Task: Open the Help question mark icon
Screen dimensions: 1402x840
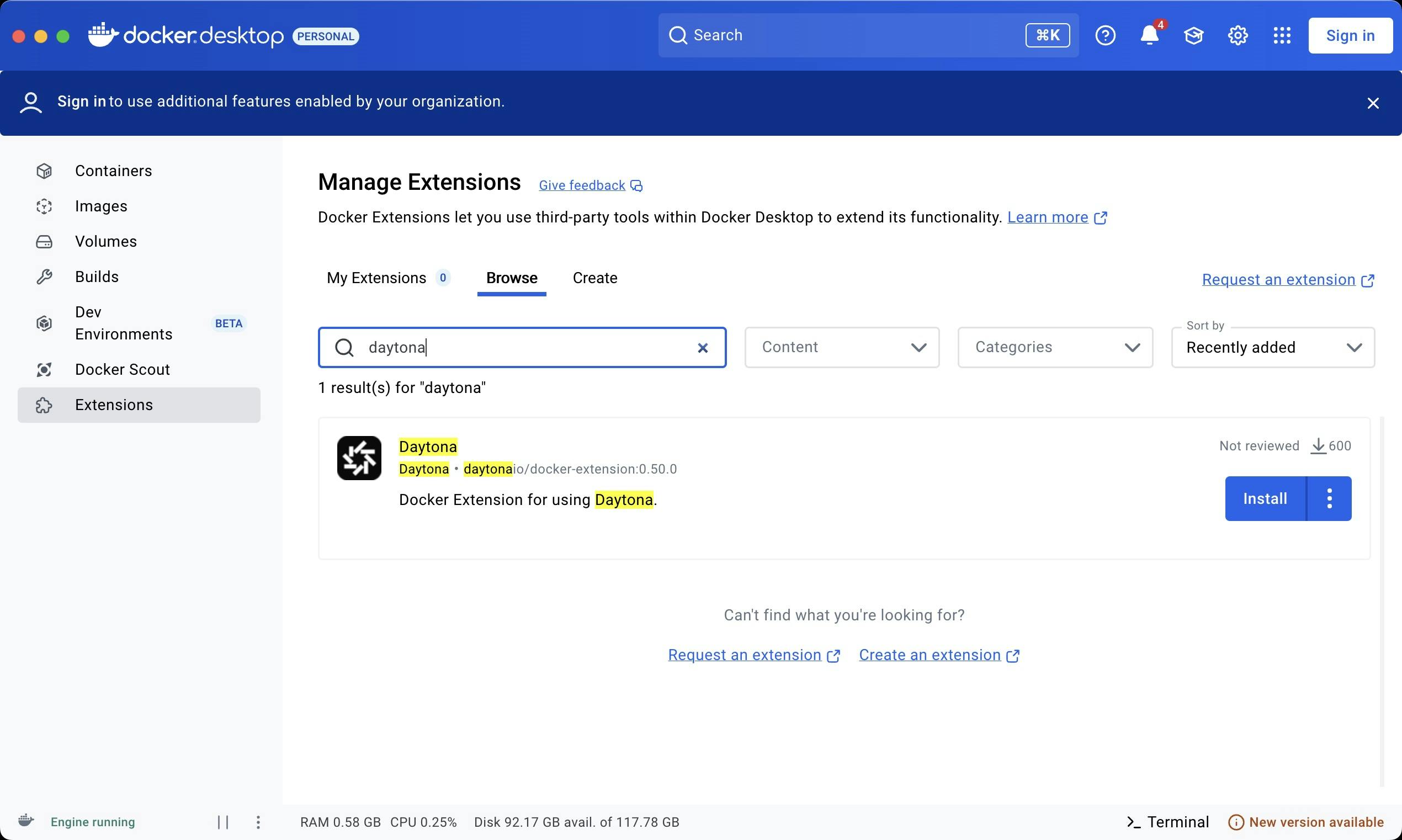Action: point(1105,35)
